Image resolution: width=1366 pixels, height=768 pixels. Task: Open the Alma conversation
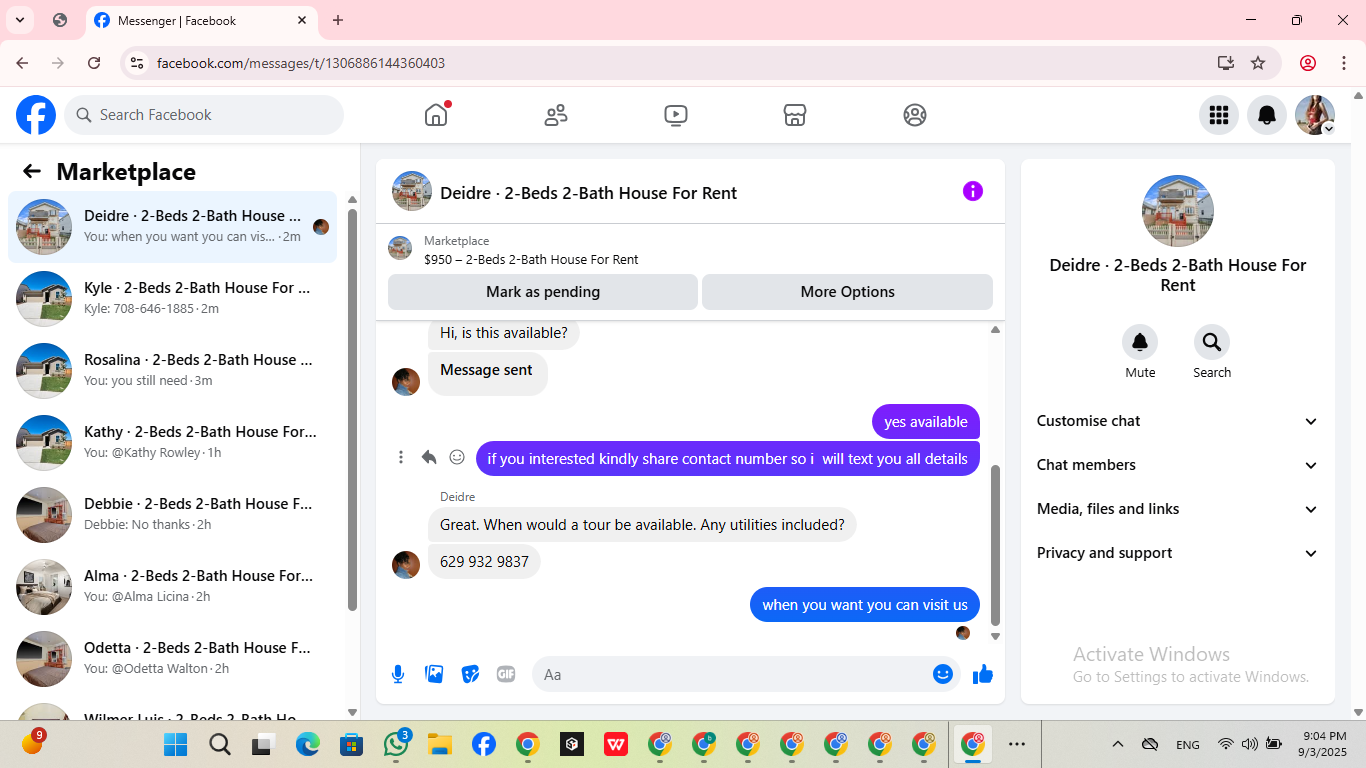(173, 586)
